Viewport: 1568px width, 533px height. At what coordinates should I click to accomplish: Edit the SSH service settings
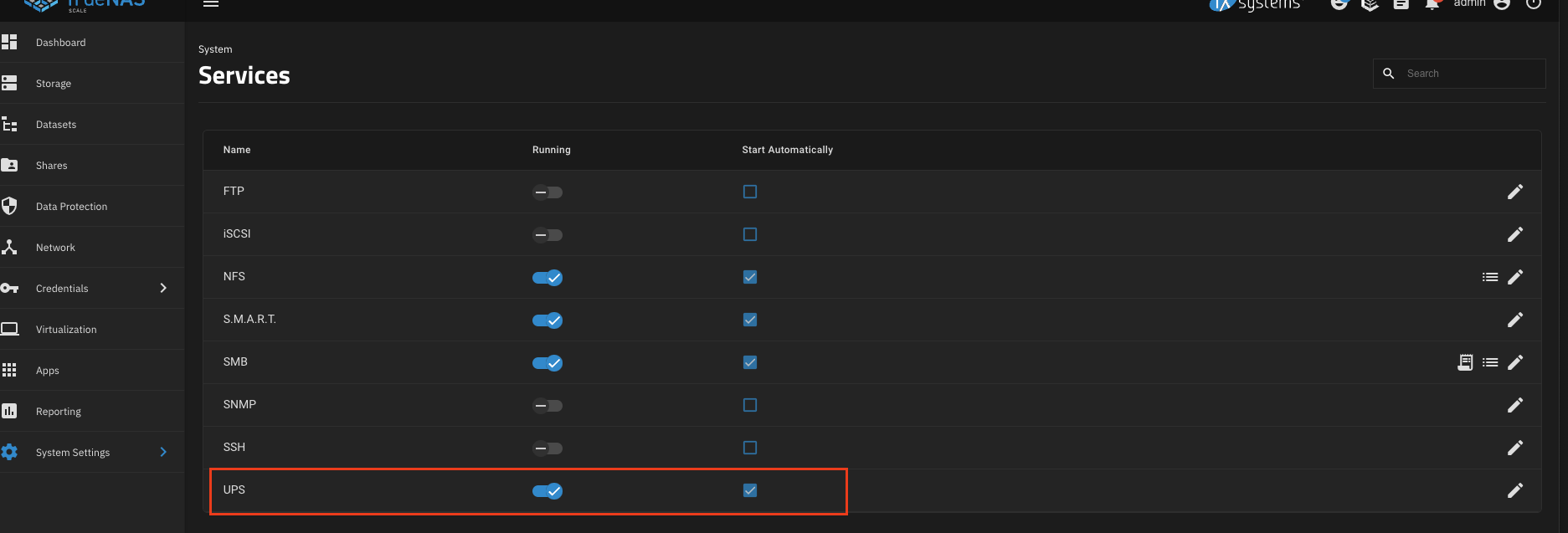[x=1514, y=448]
